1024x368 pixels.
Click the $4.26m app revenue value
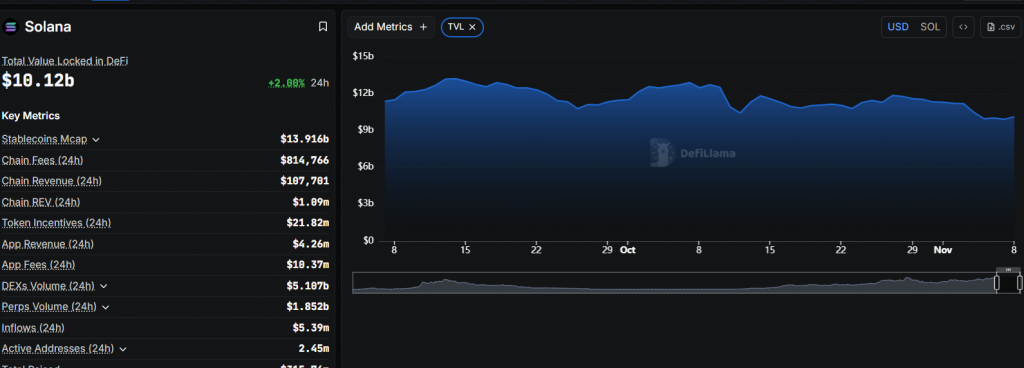(311, 244)
